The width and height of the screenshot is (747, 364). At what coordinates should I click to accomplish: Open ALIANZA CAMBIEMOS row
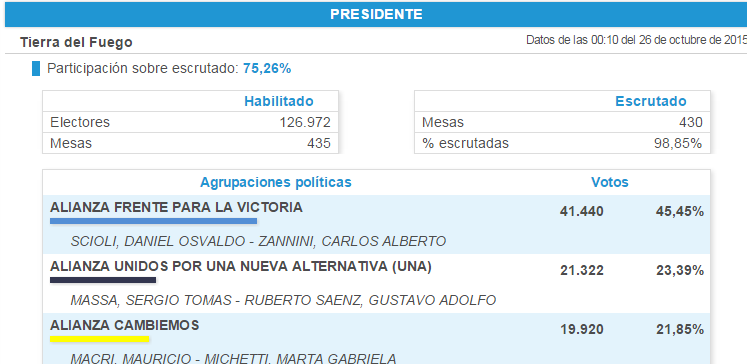pyautogui.click(x=376, y=338)
